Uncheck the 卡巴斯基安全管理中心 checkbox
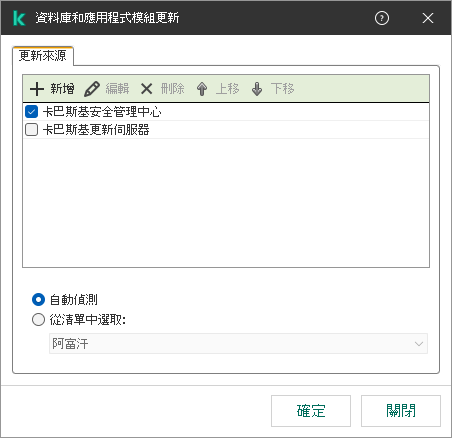This screenshot has width=452, height=438. pyautogui.click(x=31, y=112)
